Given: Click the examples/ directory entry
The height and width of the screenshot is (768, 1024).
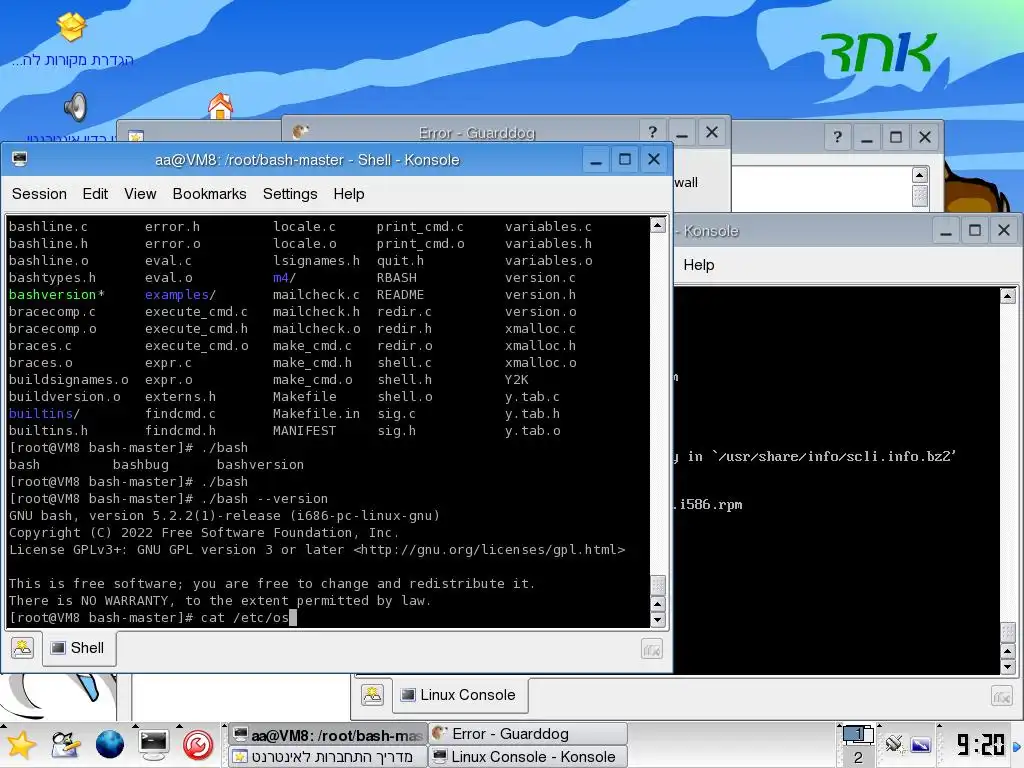Looking at the screenshot, I should 180,295.
